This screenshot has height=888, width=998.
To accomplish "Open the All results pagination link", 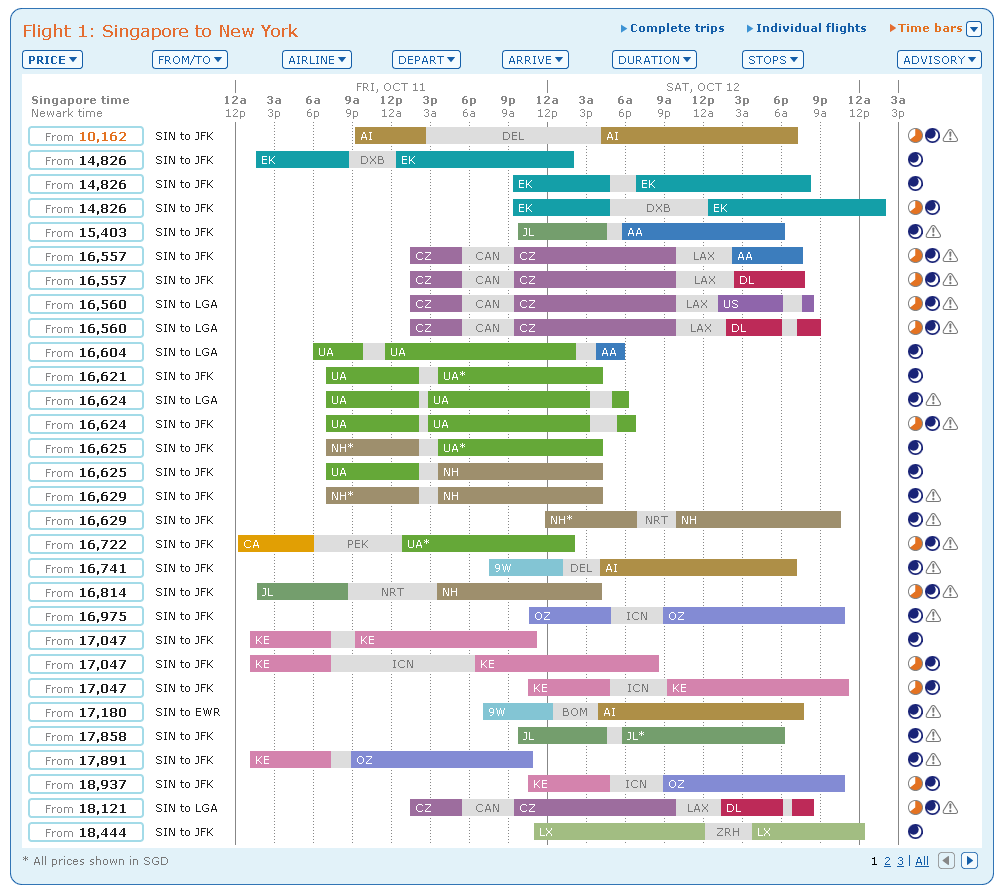I will [x=922, y=861].
